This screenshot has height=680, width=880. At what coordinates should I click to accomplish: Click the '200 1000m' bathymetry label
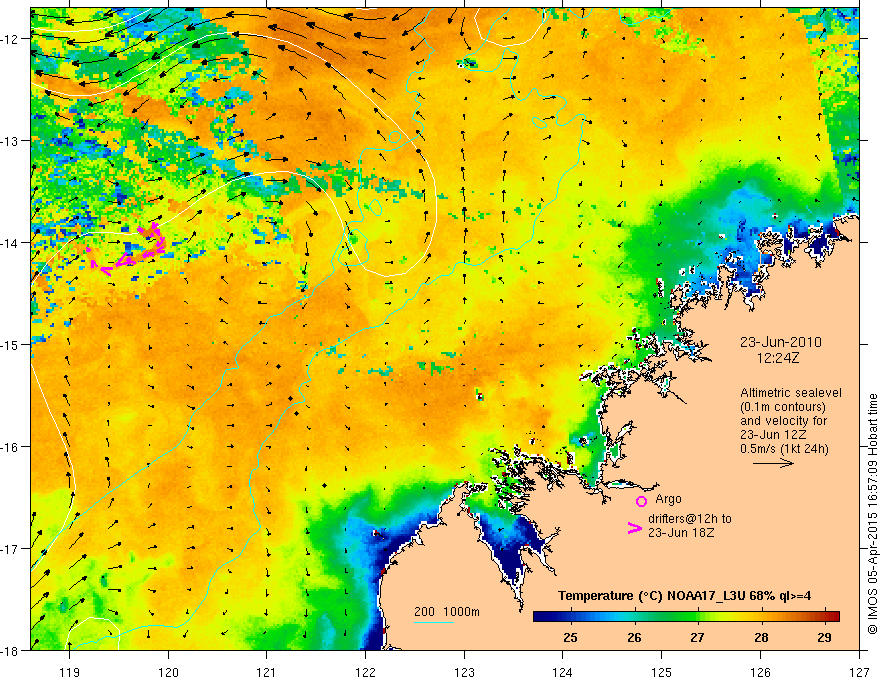(447, 612)
